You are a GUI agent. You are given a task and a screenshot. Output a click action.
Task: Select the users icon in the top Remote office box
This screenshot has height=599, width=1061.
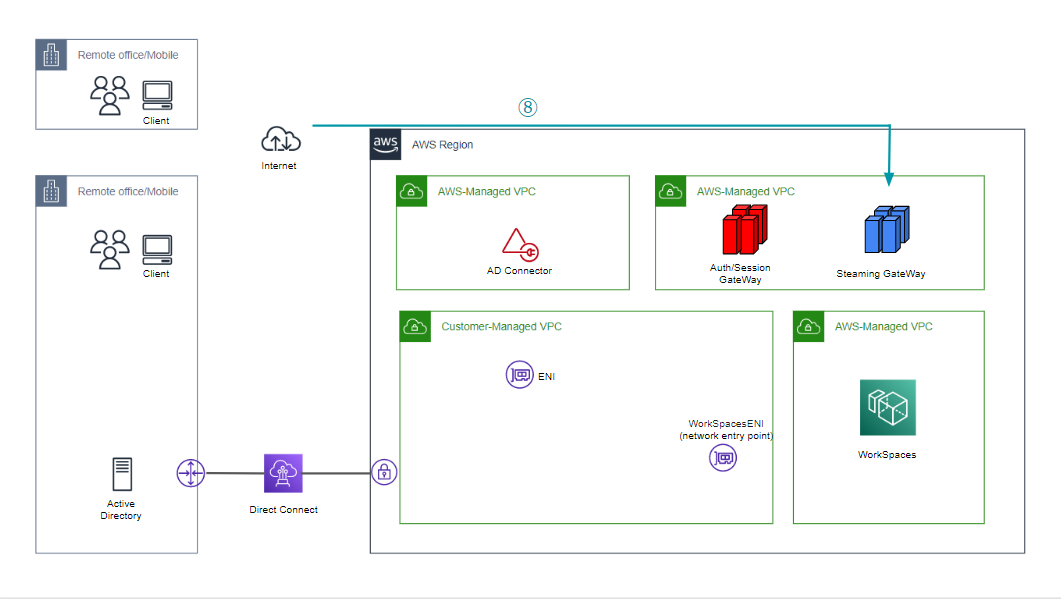pos(110,95)
